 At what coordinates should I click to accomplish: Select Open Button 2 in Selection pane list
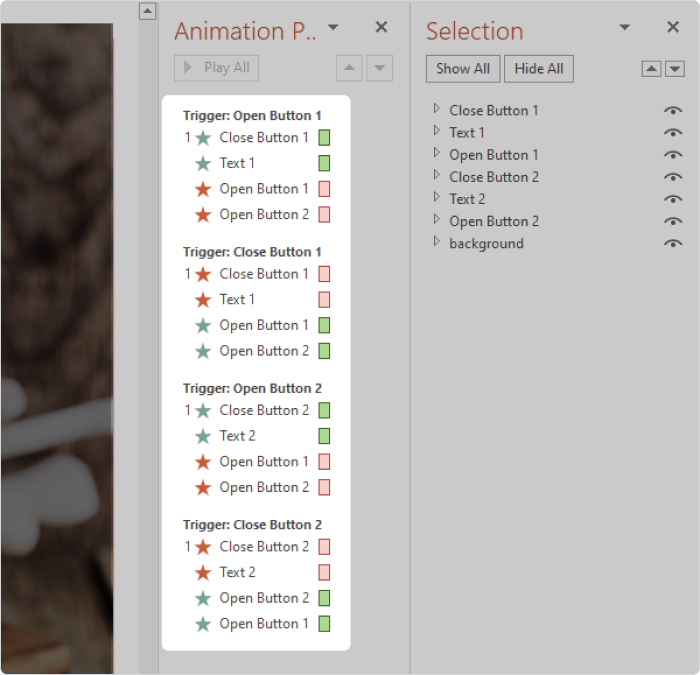tap(494, 221)
